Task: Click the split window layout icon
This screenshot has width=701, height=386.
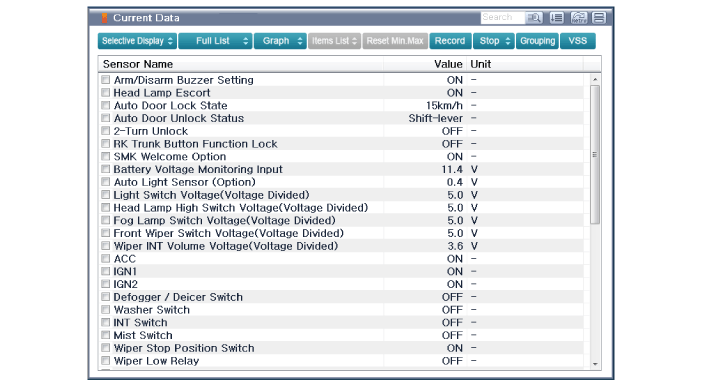Action: pos(599,17)
